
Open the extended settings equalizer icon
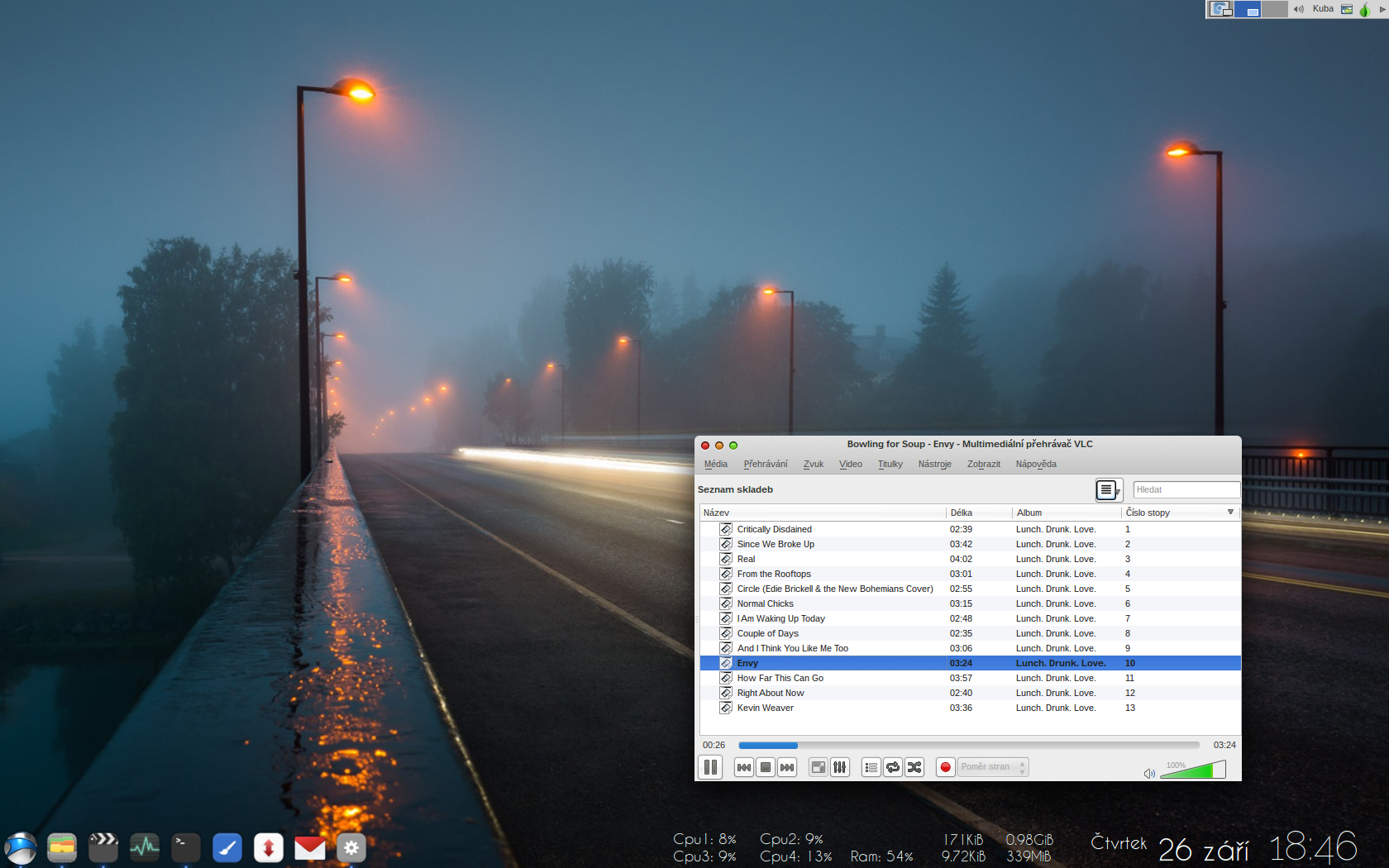[840, 767]
